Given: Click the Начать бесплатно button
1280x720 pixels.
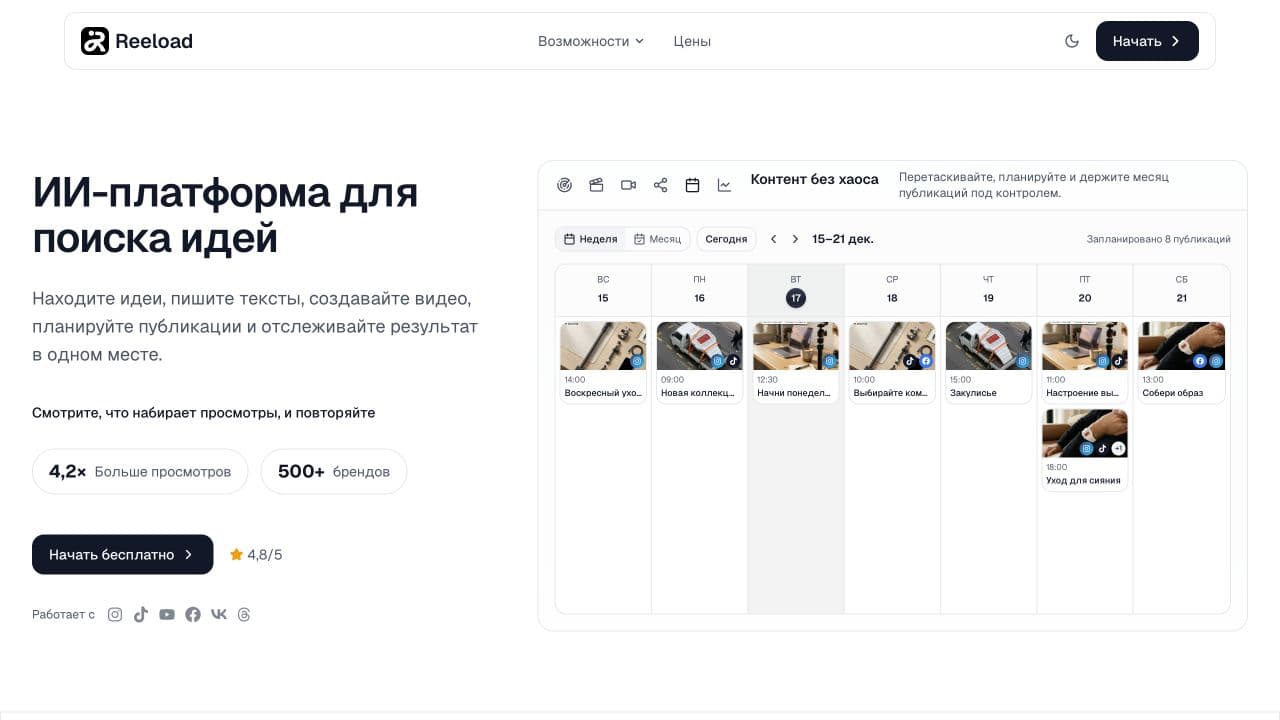Looking at the screenshot, I should (x=122, y=554).
